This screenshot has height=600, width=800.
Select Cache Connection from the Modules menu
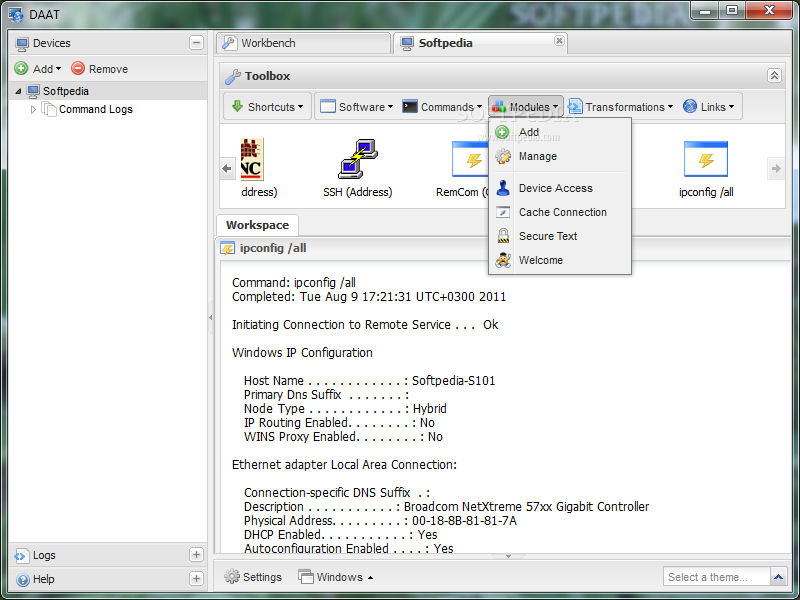pos(560,212)
